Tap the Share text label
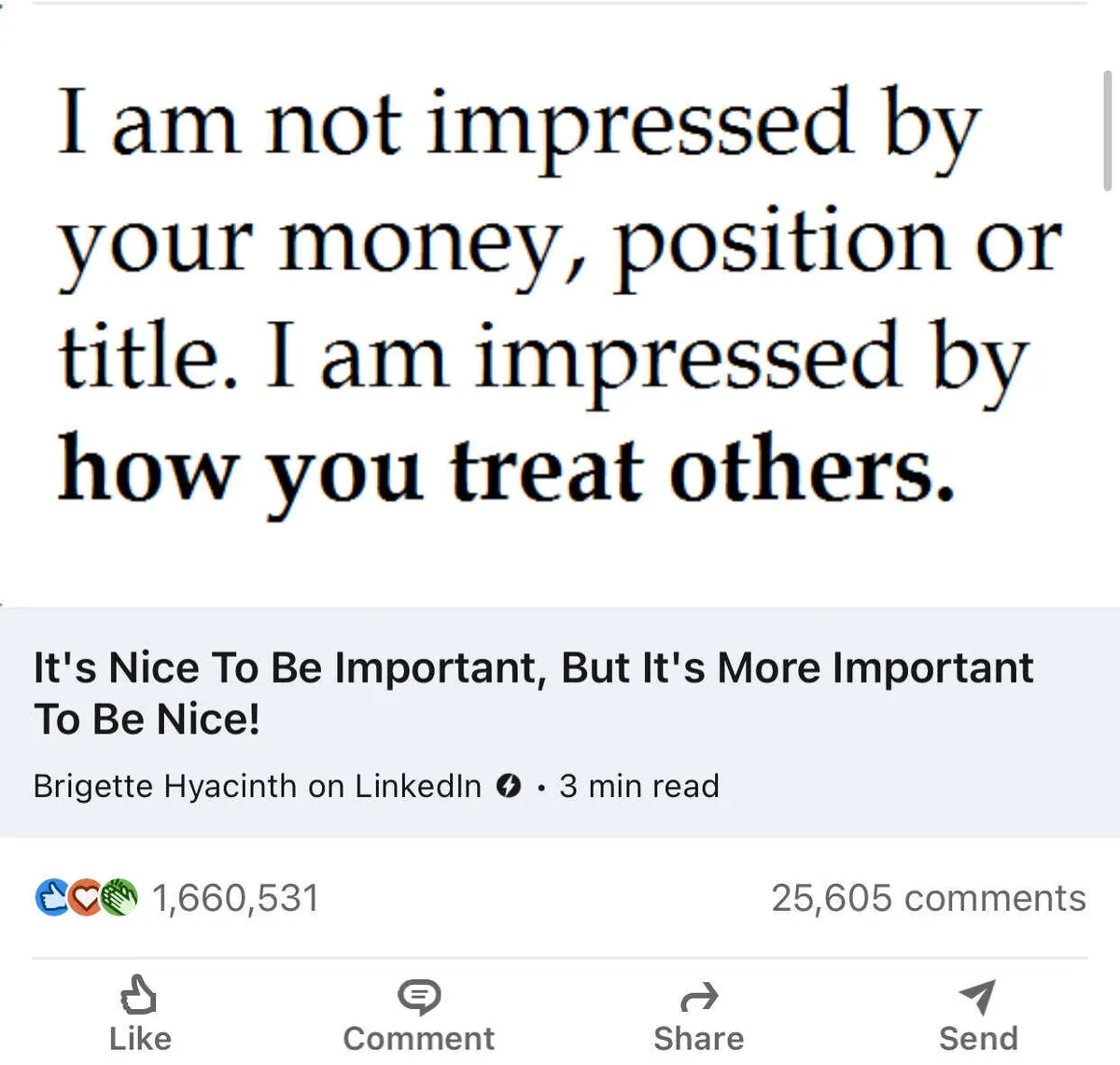1120x1065 pixels. pos(699,1038)
